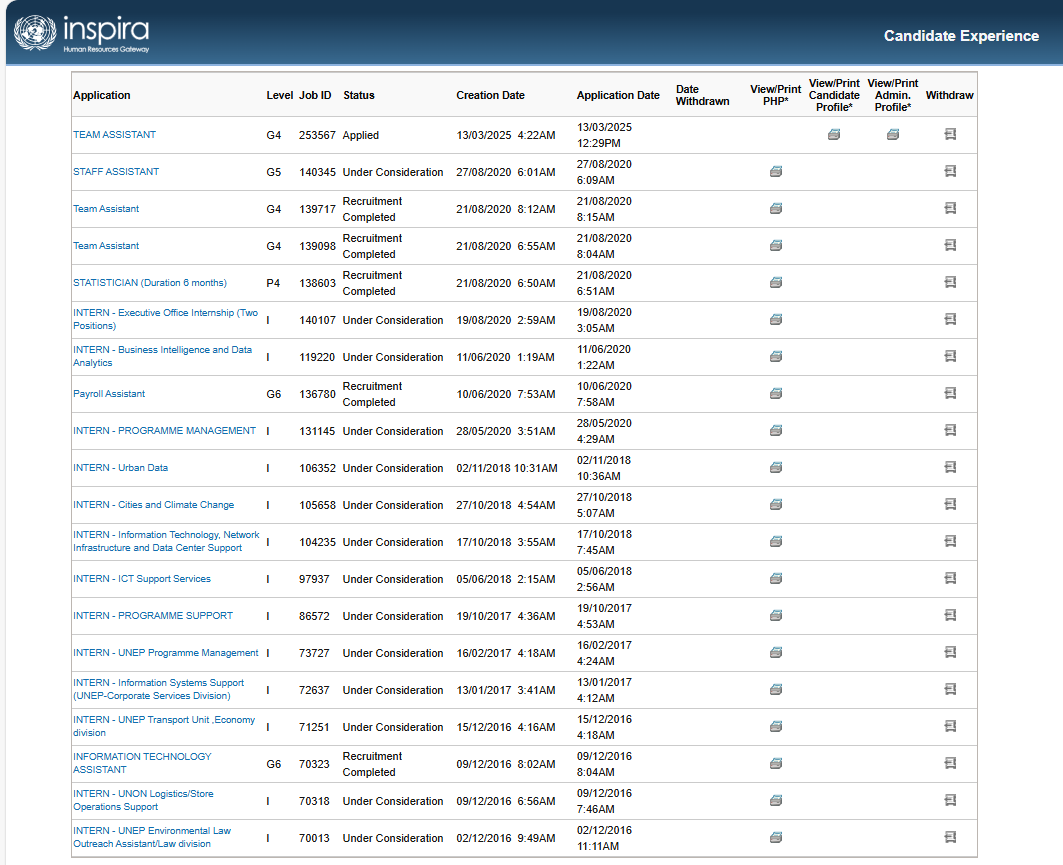Withdraw INTERN - PROGRAMME MANAGEMENT application 131145
The image size is (1063, 865).
950,430
